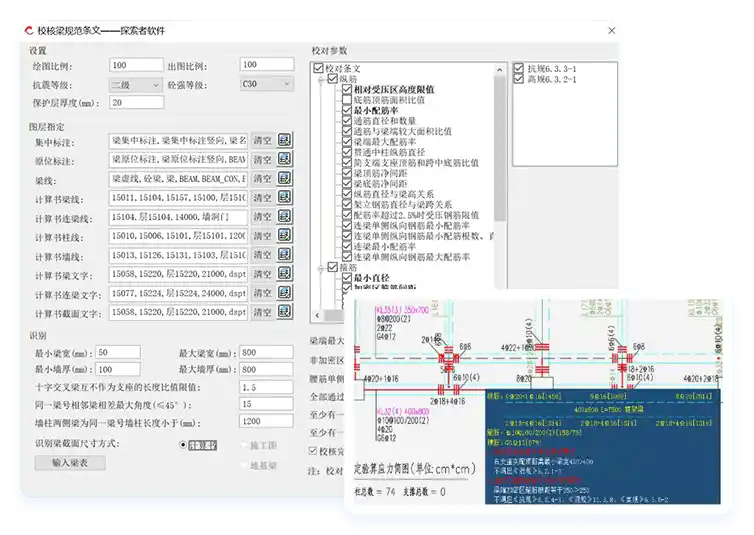The image size is (754, 535).
Task: Open the 抗震等级 dropdown
Action: point(154,85)
